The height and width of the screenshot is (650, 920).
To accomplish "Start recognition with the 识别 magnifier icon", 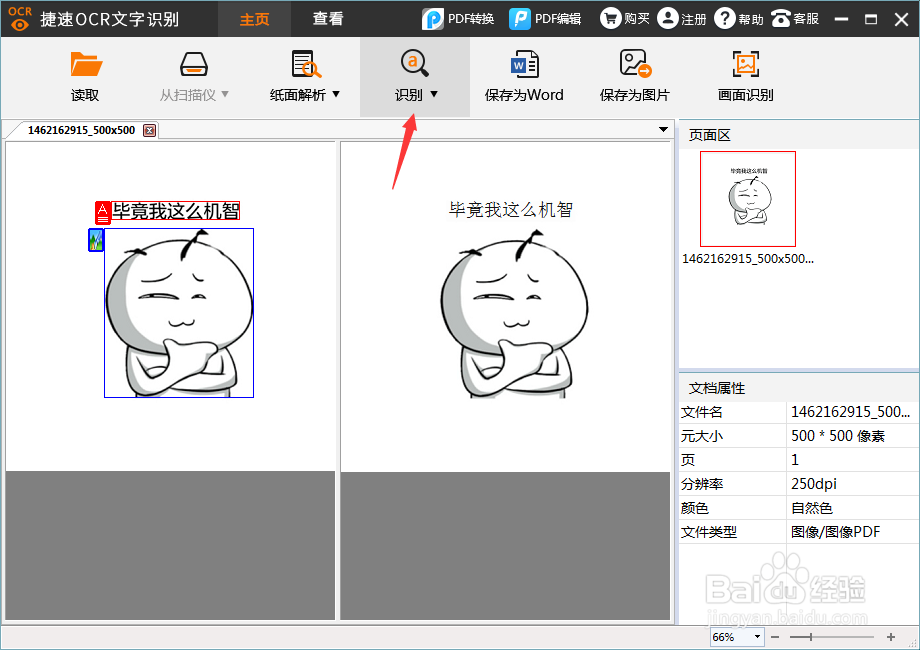I will (415, 62).
